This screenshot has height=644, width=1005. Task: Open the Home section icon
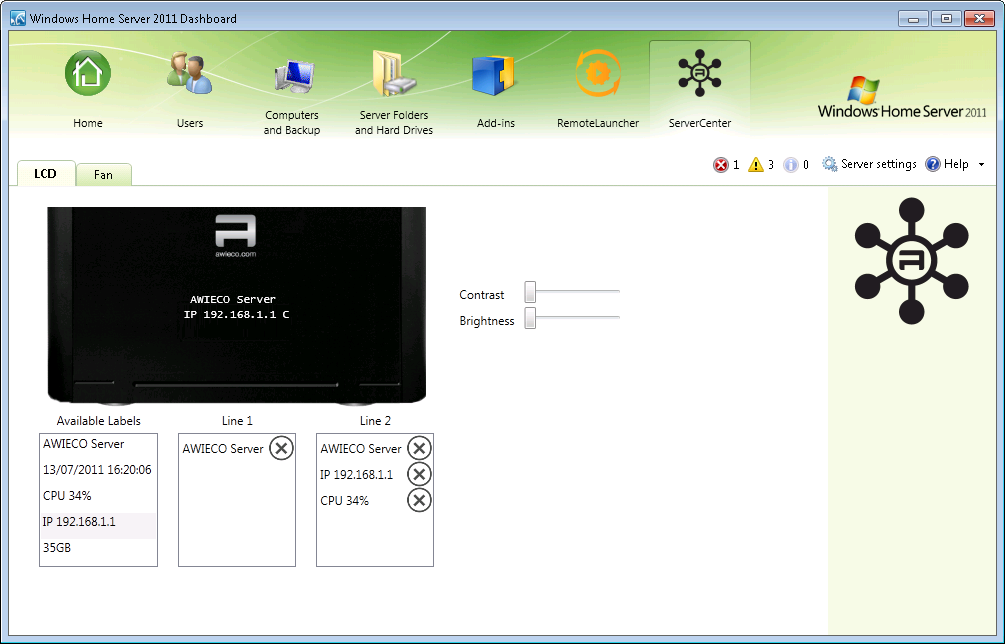tap(88, 73)
